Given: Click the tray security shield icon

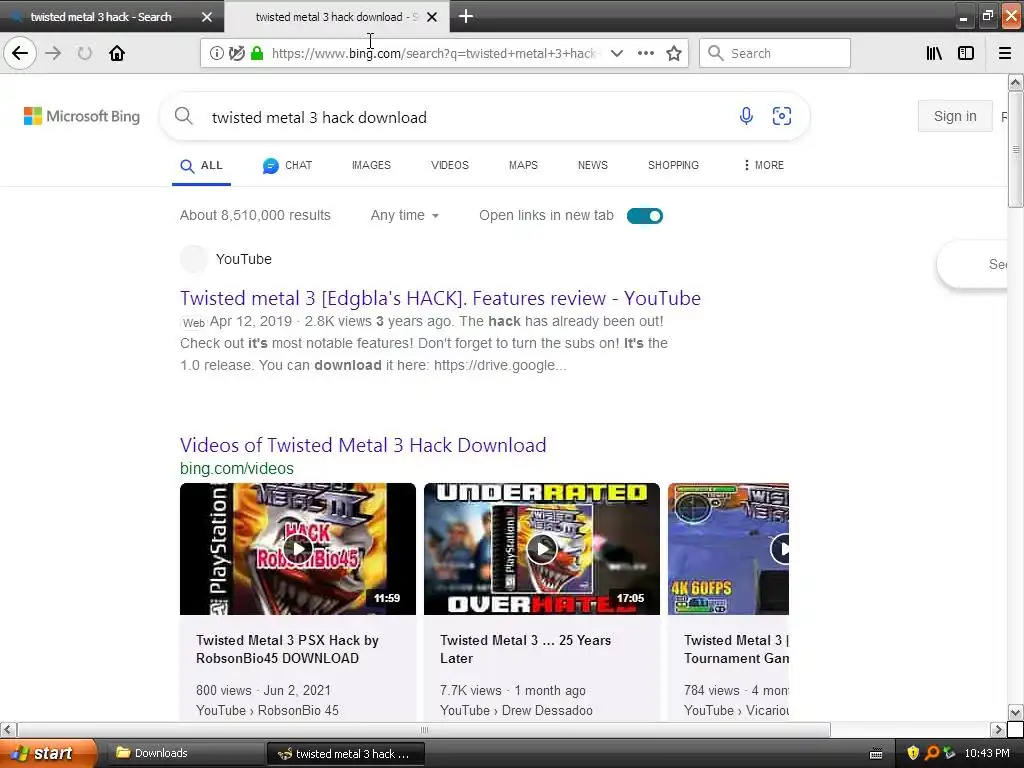Looking at the screenshot, I should click(913, 753).
